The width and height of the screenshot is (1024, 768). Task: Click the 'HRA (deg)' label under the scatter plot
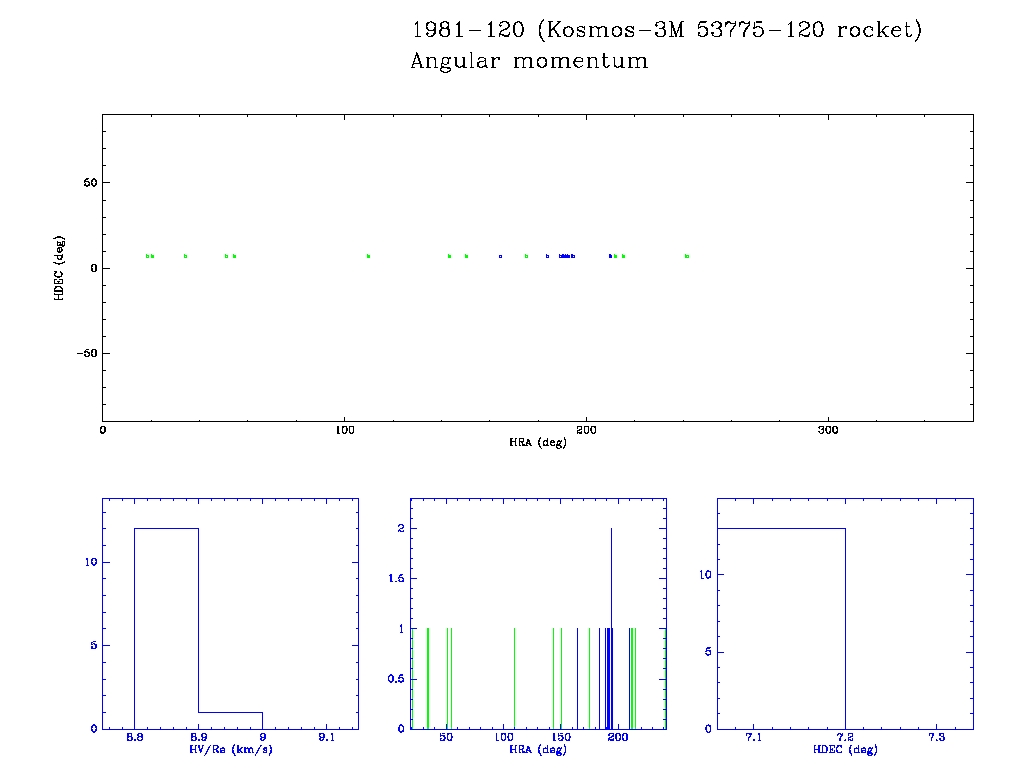(538, 442)
